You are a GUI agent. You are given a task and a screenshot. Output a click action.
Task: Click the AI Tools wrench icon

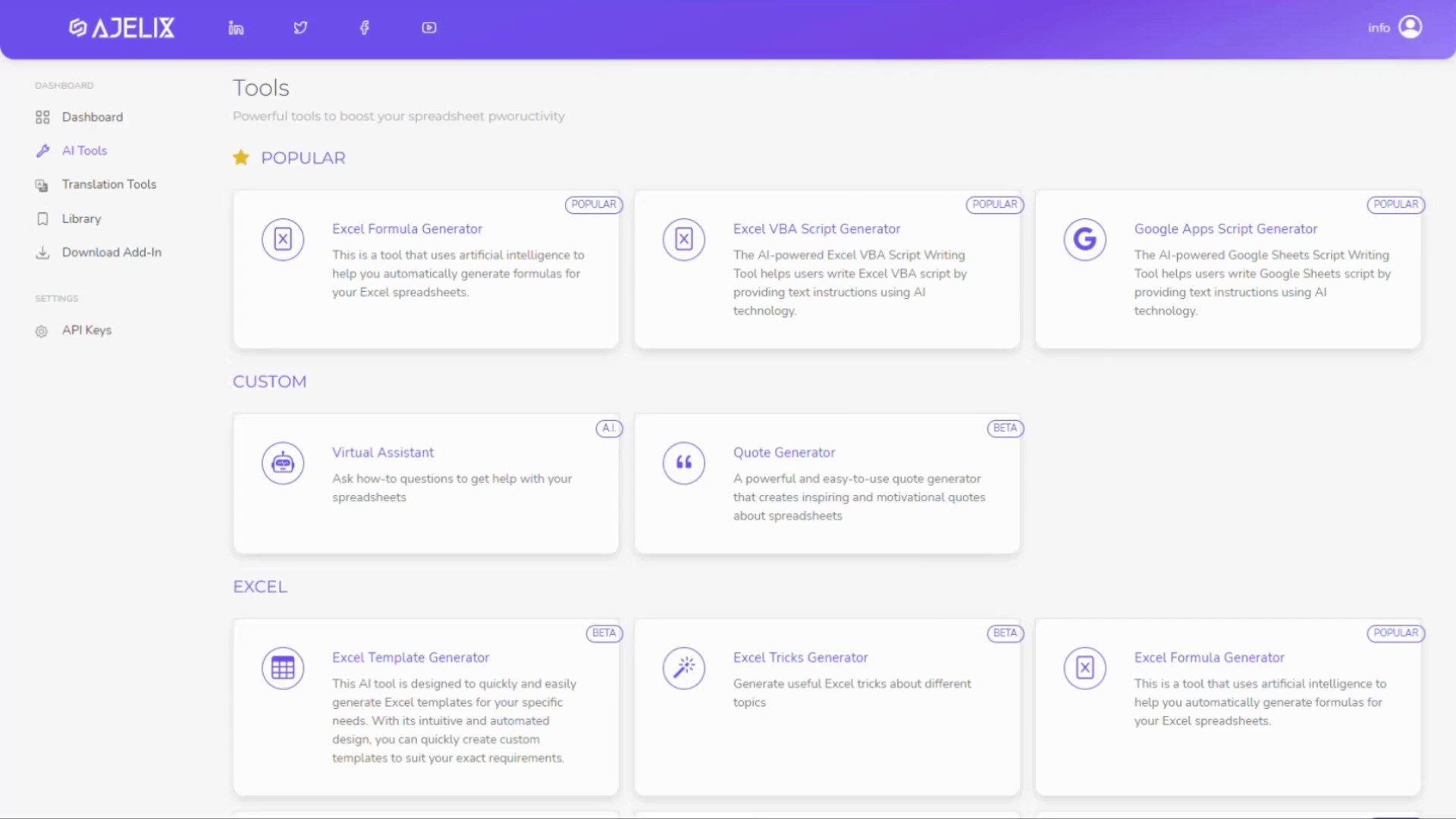click(x=42, y=151)
